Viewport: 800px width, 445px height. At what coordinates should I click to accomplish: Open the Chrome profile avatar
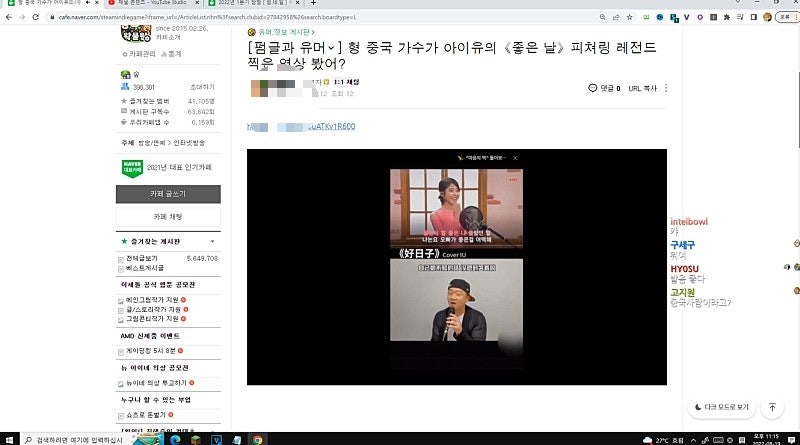tap(767, 17)
